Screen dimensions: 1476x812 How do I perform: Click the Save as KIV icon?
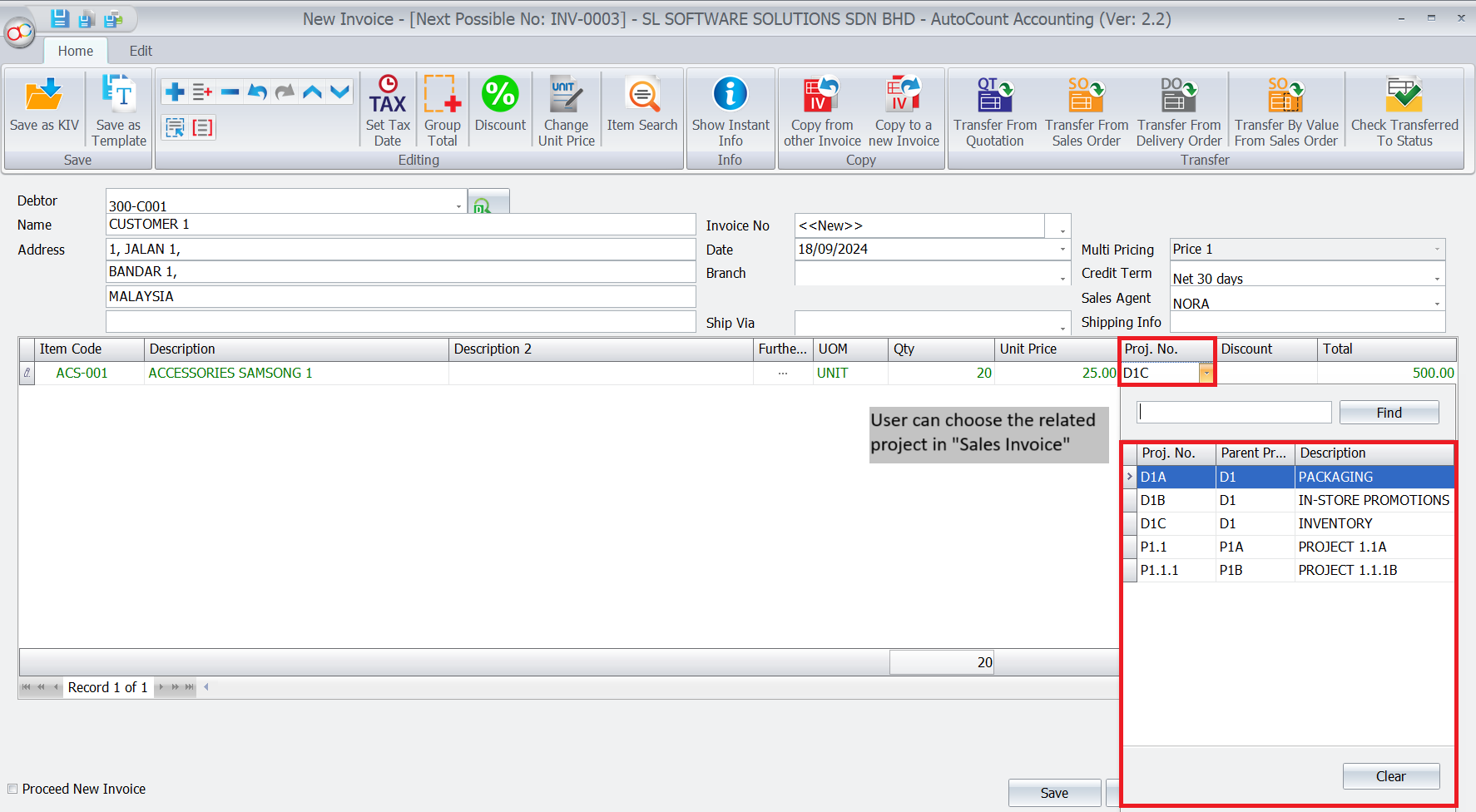pyautogui.click(x=44, y=96)
